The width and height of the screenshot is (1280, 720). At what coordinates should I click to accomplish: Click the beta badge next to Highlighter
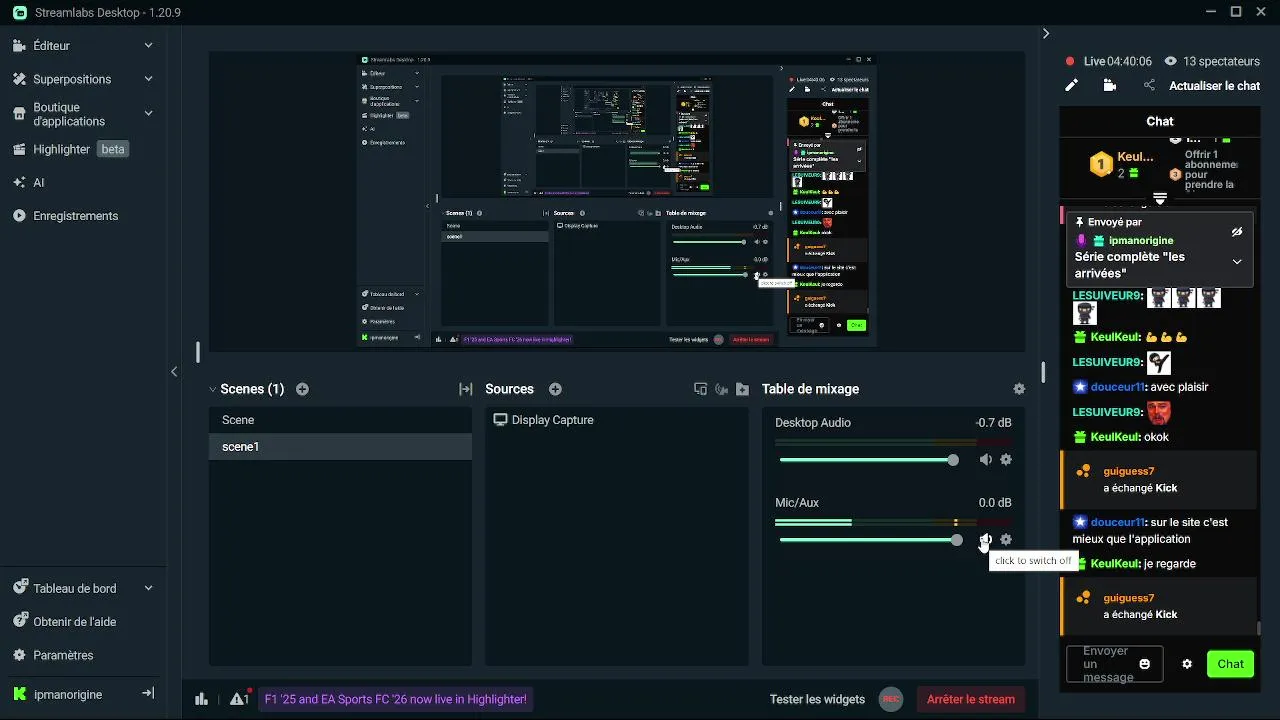click(113, 149)
